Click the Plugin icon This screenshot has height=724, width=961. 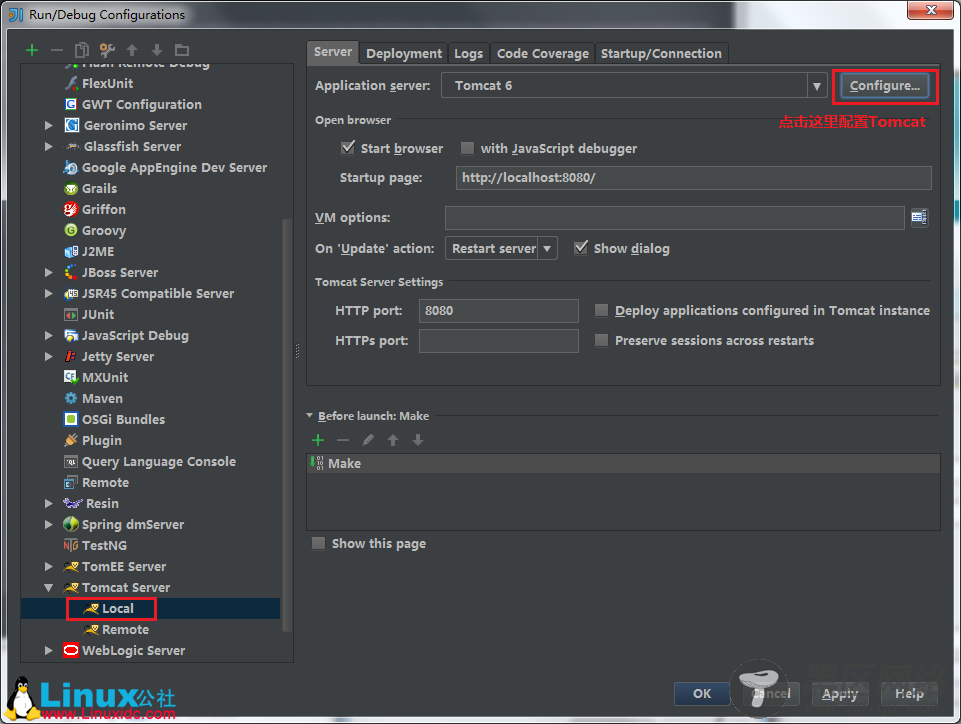(x=71, y=440)
